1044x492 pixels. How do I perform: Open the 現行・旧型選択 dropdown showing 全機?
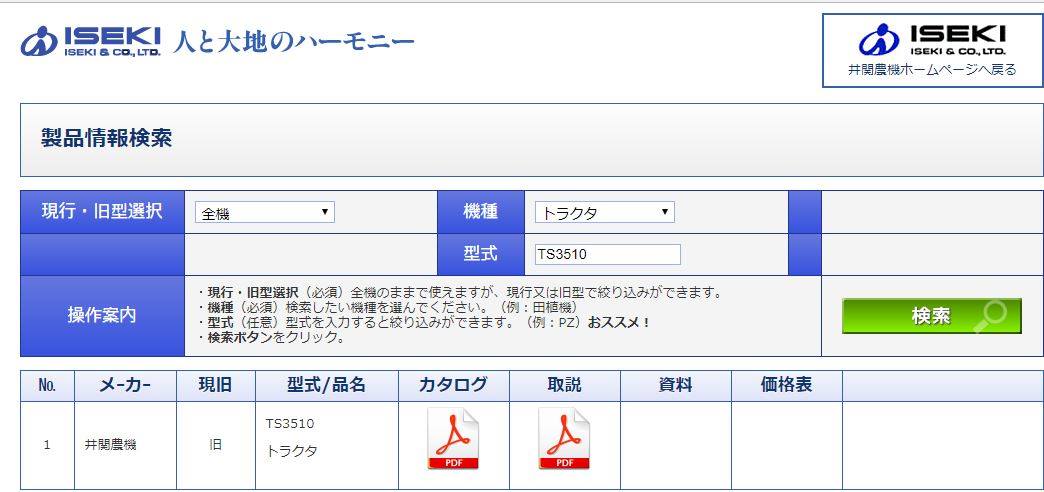pos(264,212)
